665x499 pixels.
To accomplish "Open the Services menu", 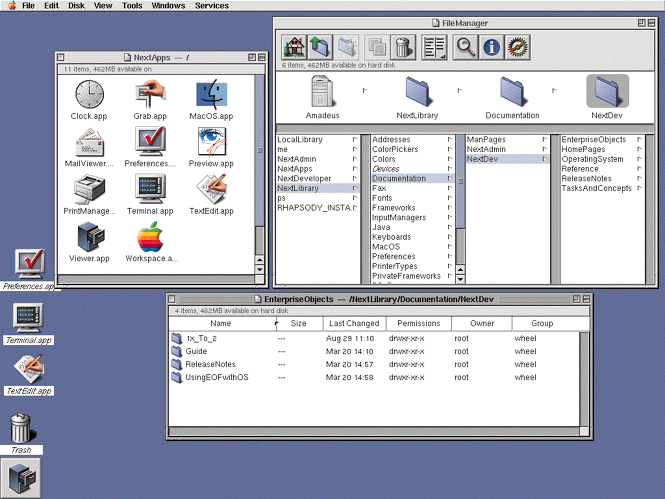I will [x=212, y=6].
